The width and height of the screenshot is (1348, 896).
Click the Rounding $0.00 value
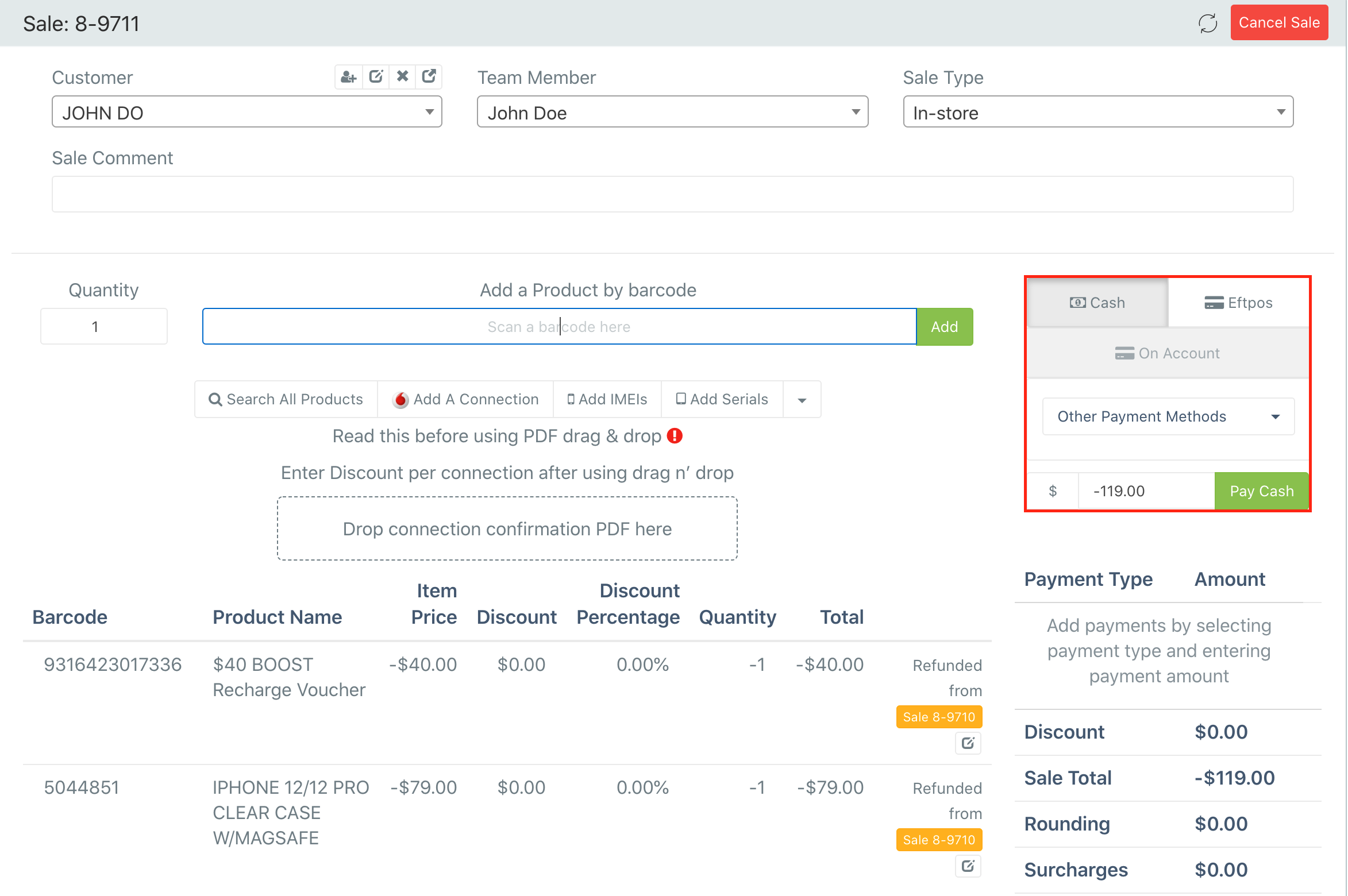pos(1221,824)
